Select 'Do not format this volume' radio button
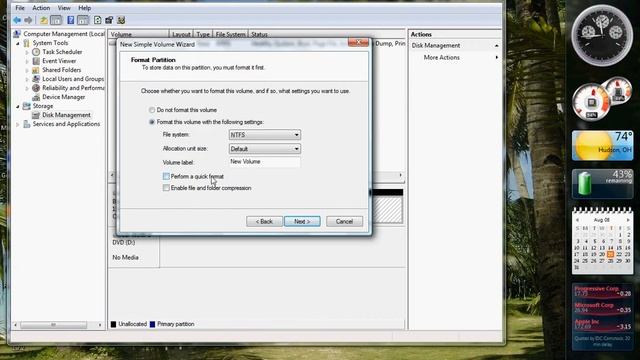This screenshot has width=640, height=360. tap(152, 110)
